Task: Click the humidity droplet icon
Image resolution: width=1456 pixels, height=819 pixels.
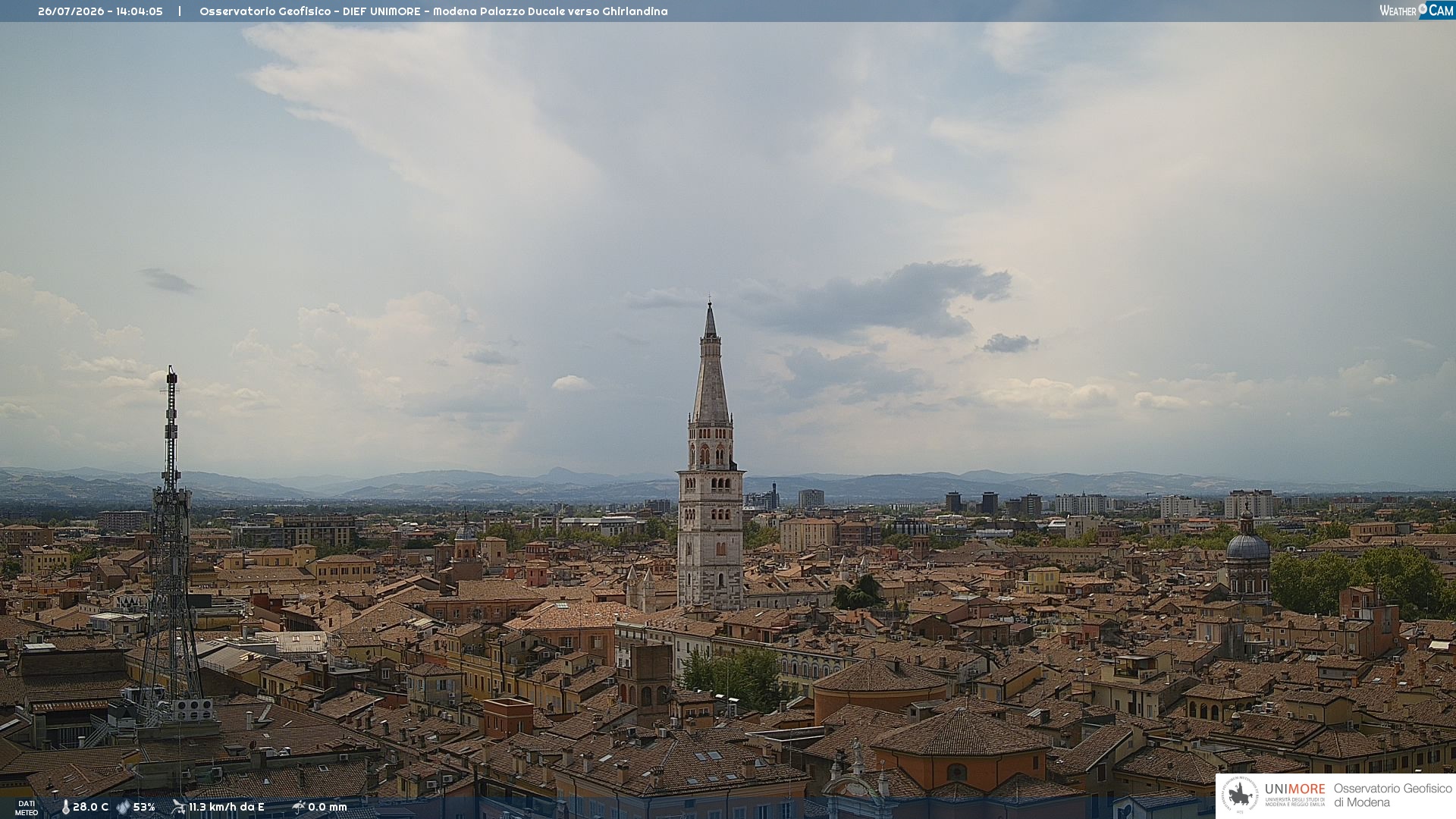Action: (x=123, y=808)
